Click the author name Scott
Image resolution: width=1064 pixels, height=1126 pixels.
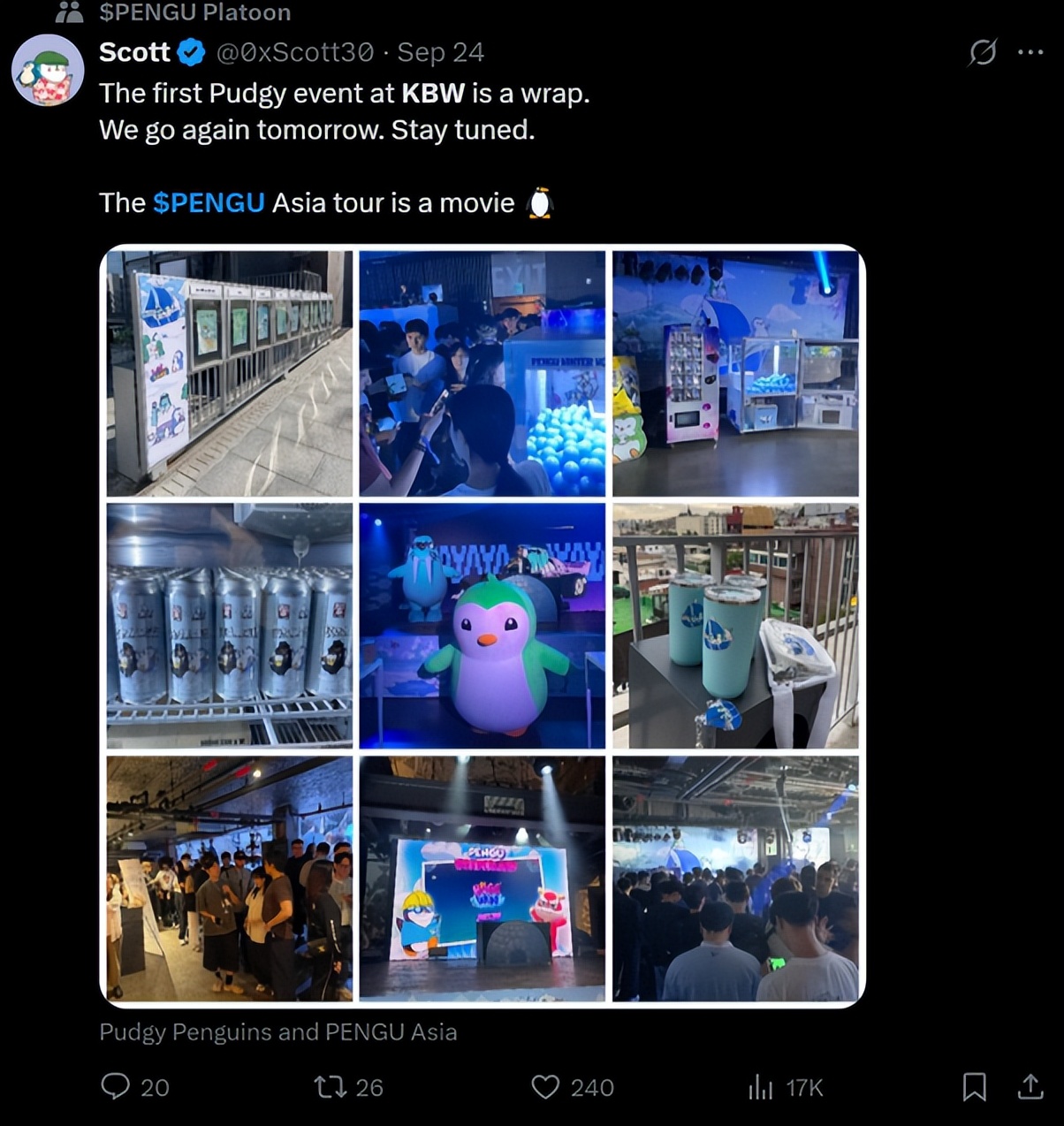pos(134,52)
